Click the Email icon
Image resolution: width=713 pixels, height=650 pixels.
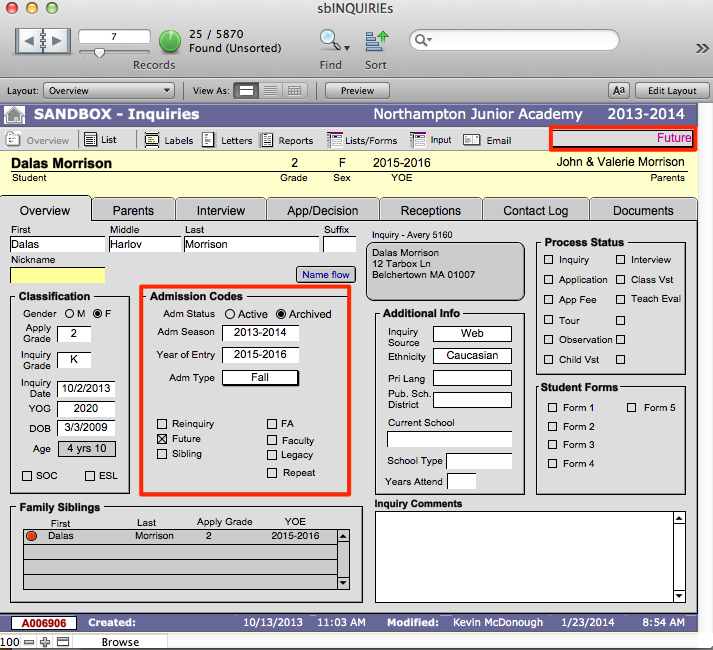pos(471,140)
